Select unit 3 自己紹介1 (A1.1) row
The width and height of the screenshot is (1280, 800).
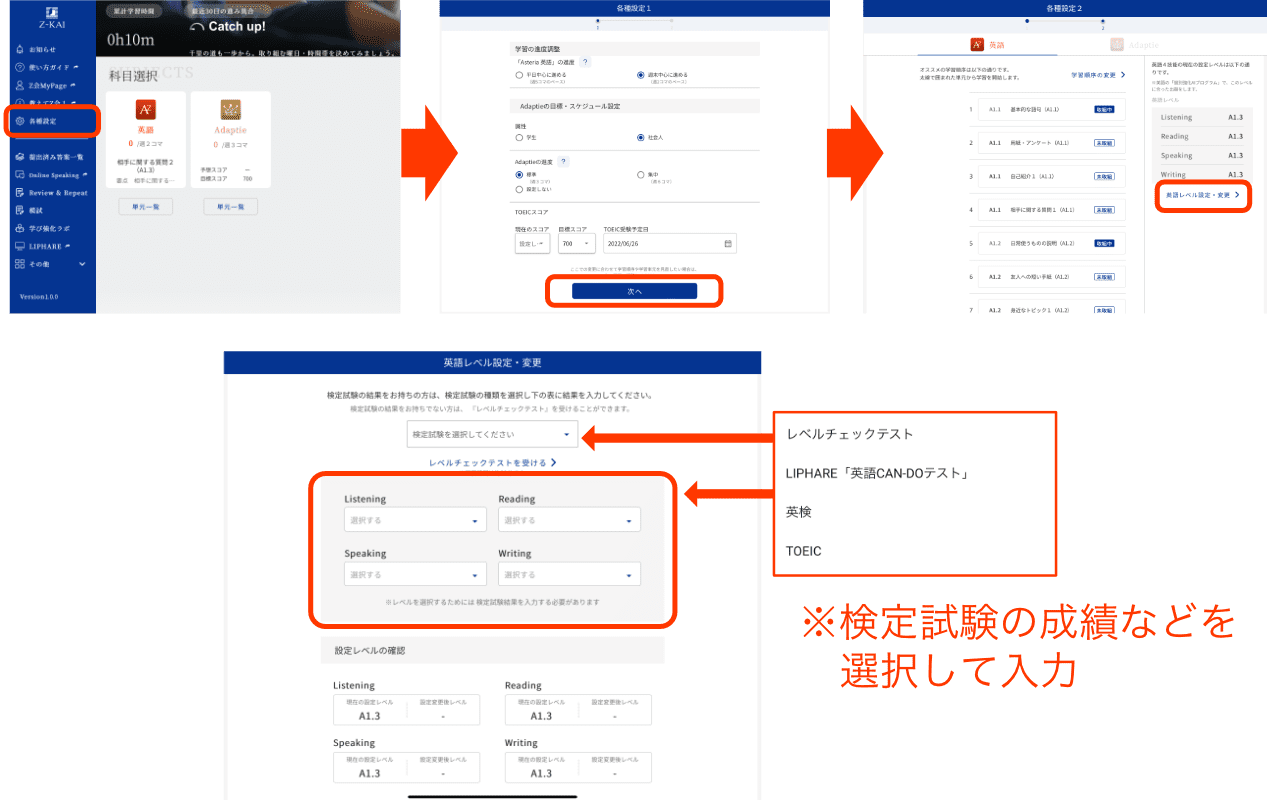1051,176
